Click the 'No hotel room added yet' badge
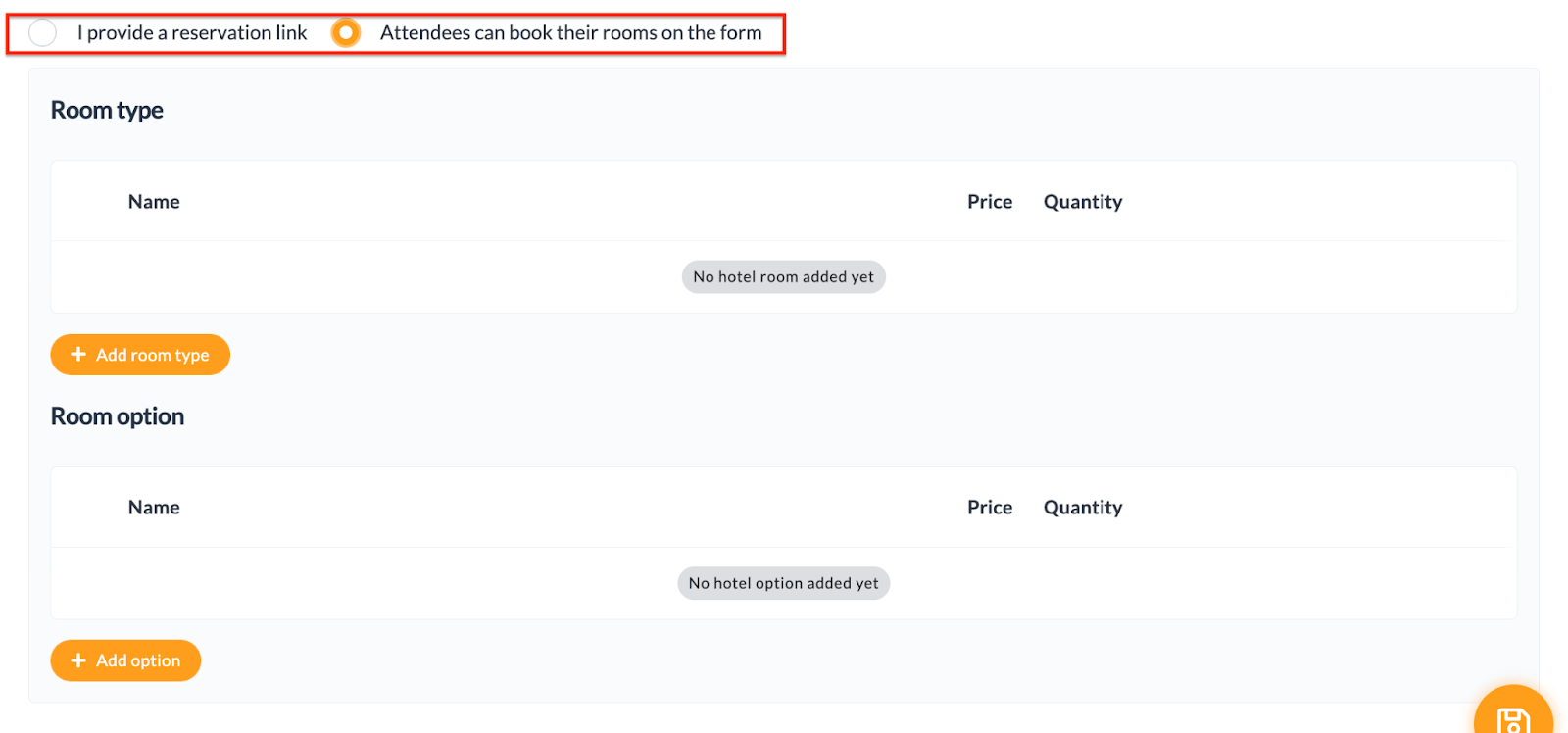 [784, 277]
